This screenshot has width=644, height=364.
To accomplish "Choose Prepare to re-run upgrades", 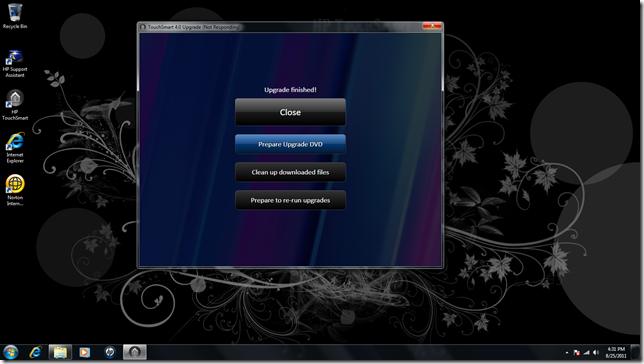I will tap(290, 200).
